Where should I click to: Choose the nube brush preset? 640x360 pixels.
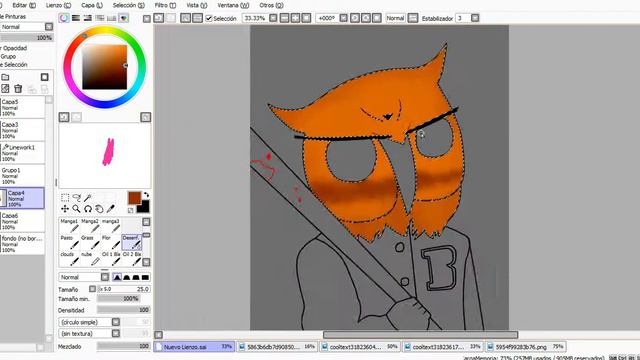(90, 258)
